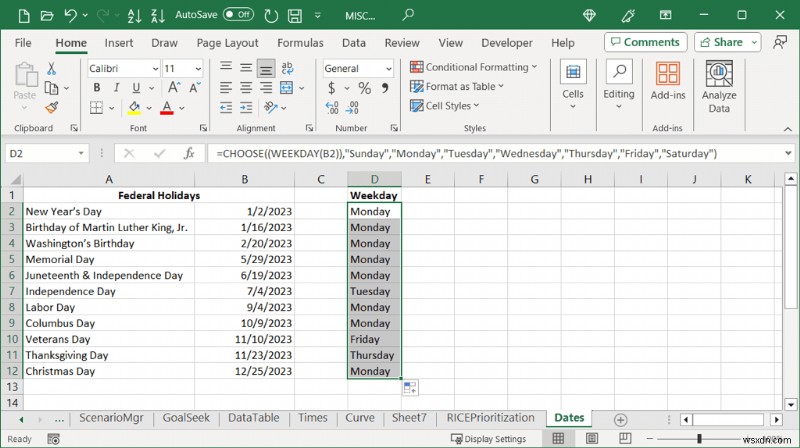Add a new sheet with plus button
The height and width of the screenshot is (448, 800).
[620, 420]
